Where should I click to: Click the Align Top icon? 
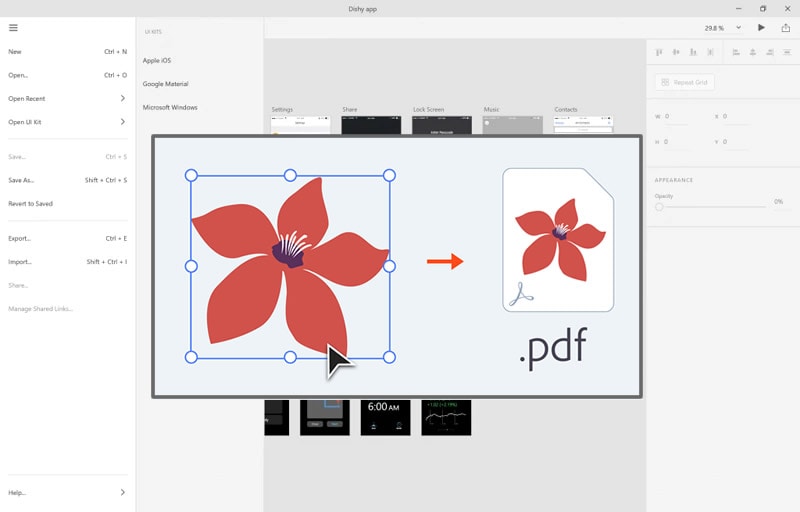659,52
